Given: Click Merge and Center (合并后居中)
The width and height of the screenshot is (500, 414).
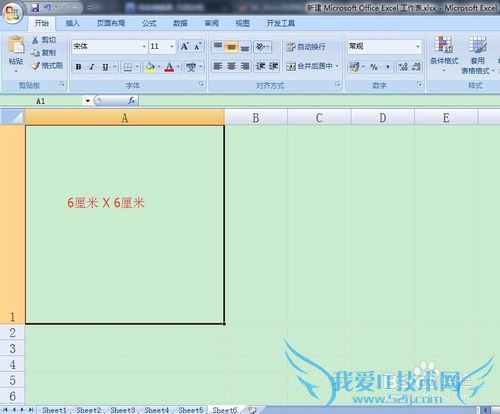Looking at the screenshot, I should [x=309, y=66].
